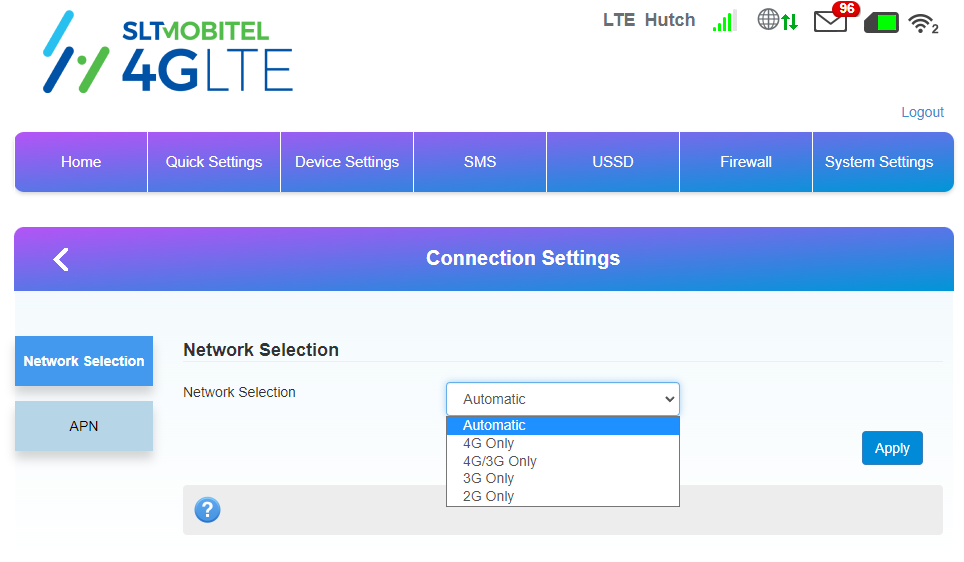964x562 pixels.
Task: Collapse the Network Selection combo box
Action: point(563,399)
